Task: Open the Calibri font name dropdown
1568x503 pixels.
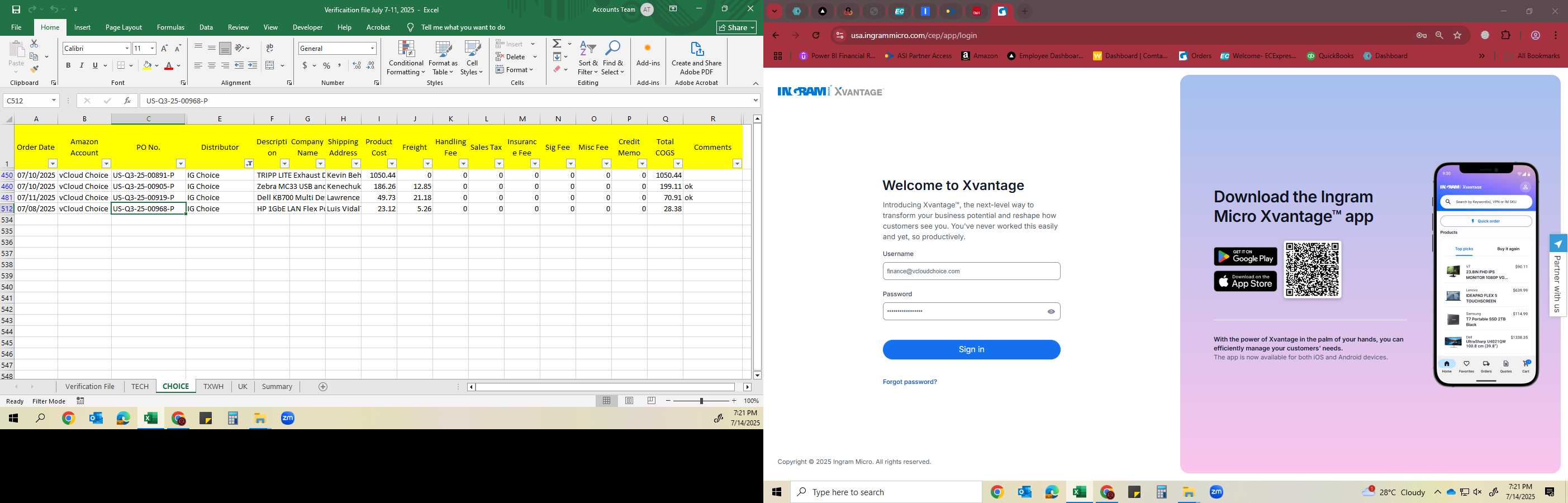Action: click(127, 48)
